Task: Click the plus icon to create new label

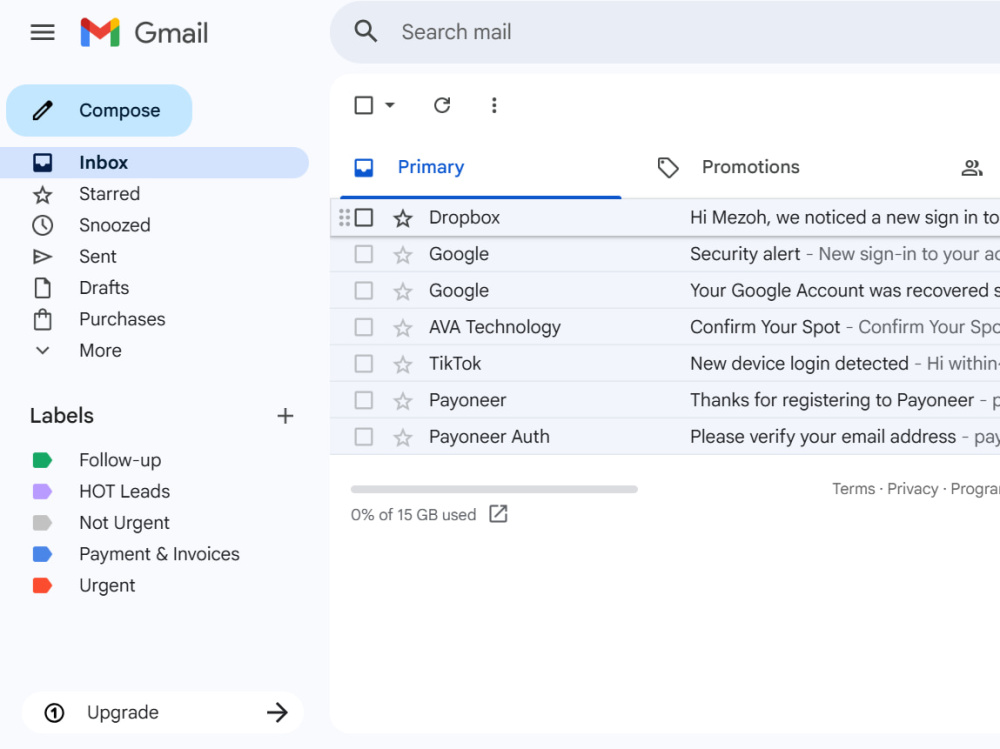Action: (x=285, y=416)
